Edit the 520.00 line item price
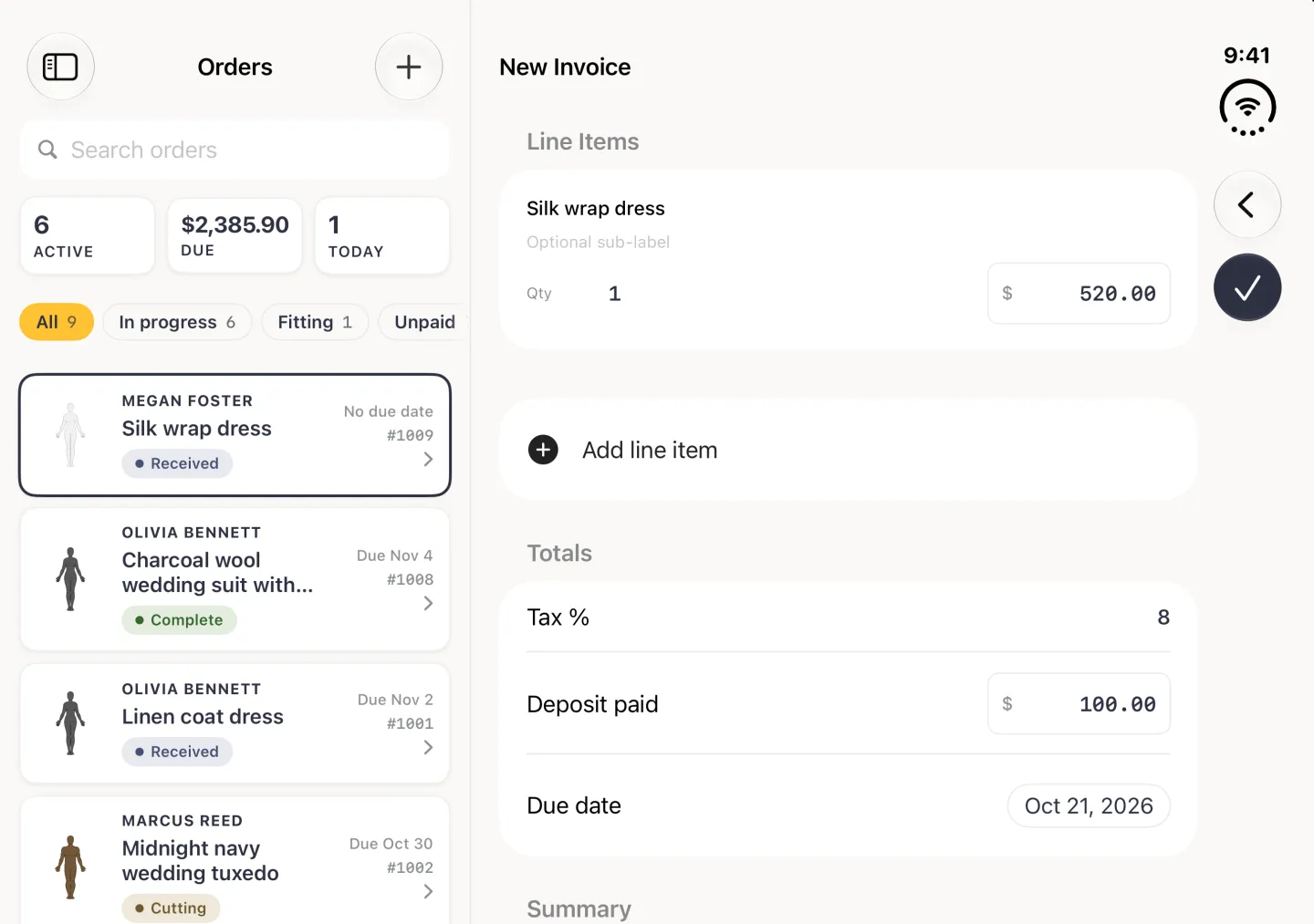This screenshot has width=1314, height=924. pyautogui.click(x=1079, y=294)
